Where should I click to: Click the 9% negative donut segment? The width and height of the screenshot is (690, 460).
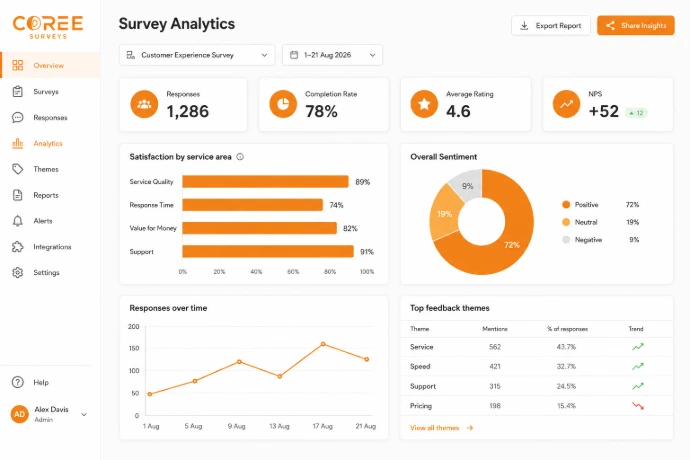(x=467, y=185)
